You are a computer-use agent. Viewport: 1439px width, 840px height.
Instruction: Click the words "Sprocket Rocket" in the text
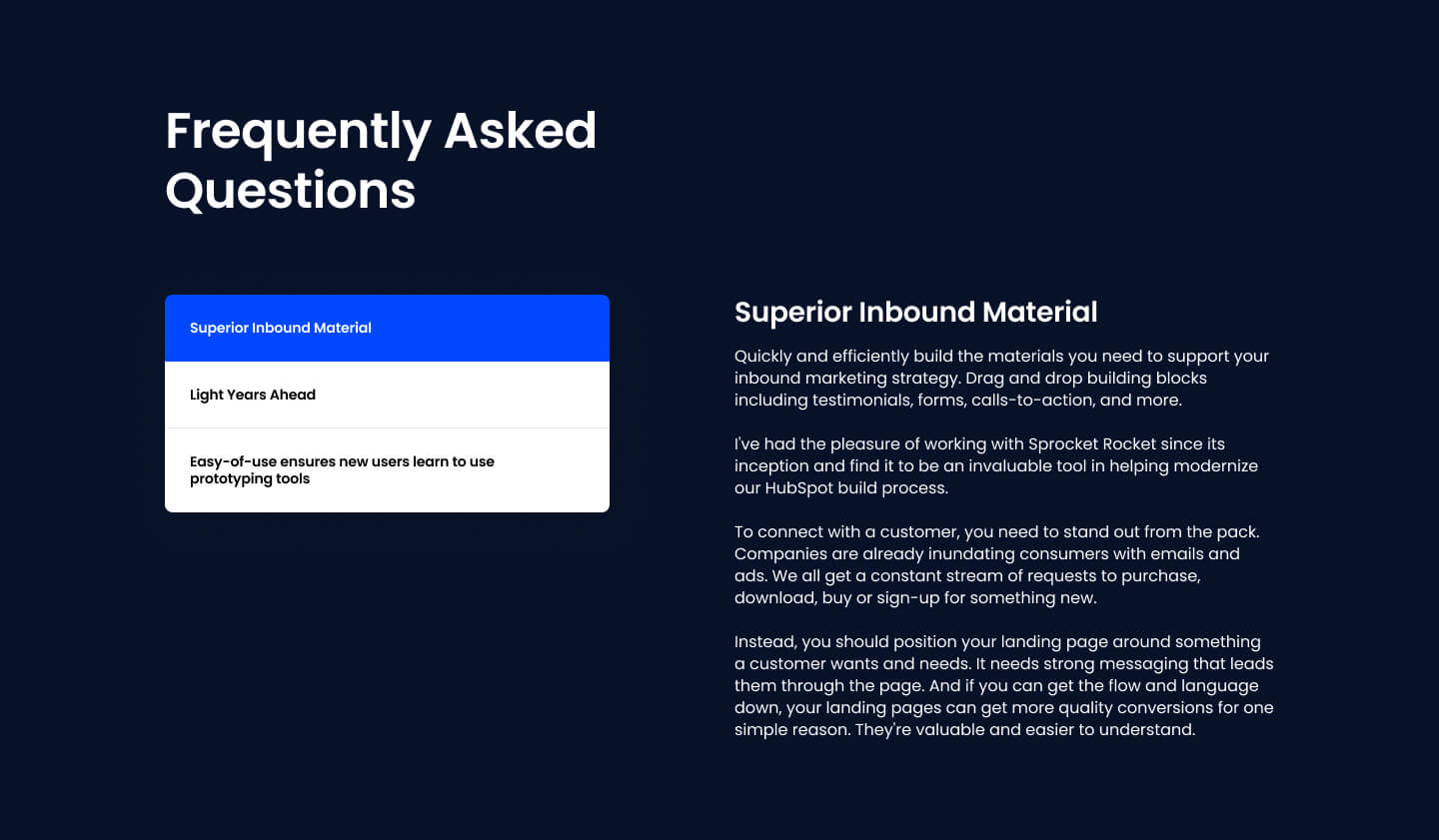point(1090,443)
